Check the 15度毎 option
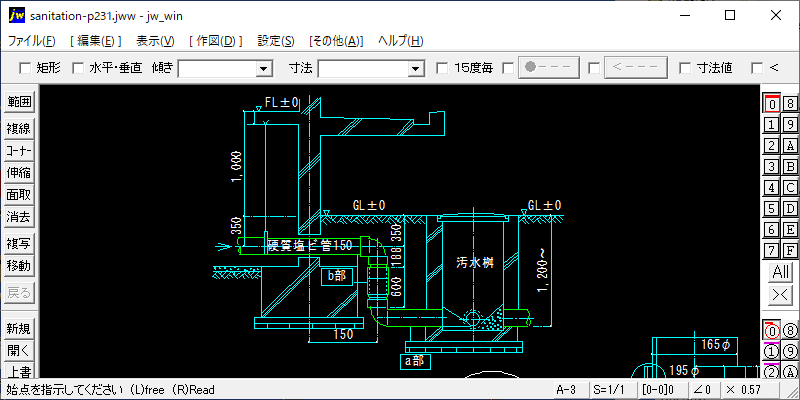Image resolution: width=800 pixels, height=400 pixels. pos(442,68)
